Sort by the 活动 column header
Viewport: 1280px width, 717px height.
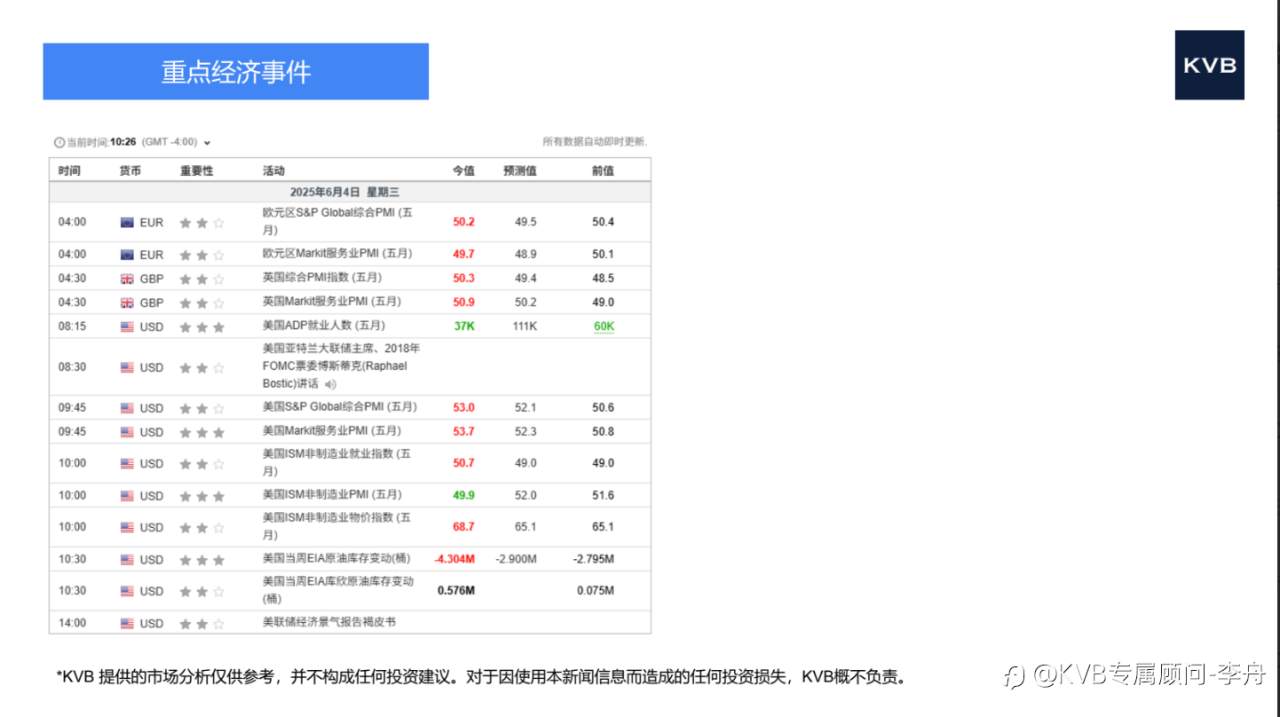(x=273, y=171)
